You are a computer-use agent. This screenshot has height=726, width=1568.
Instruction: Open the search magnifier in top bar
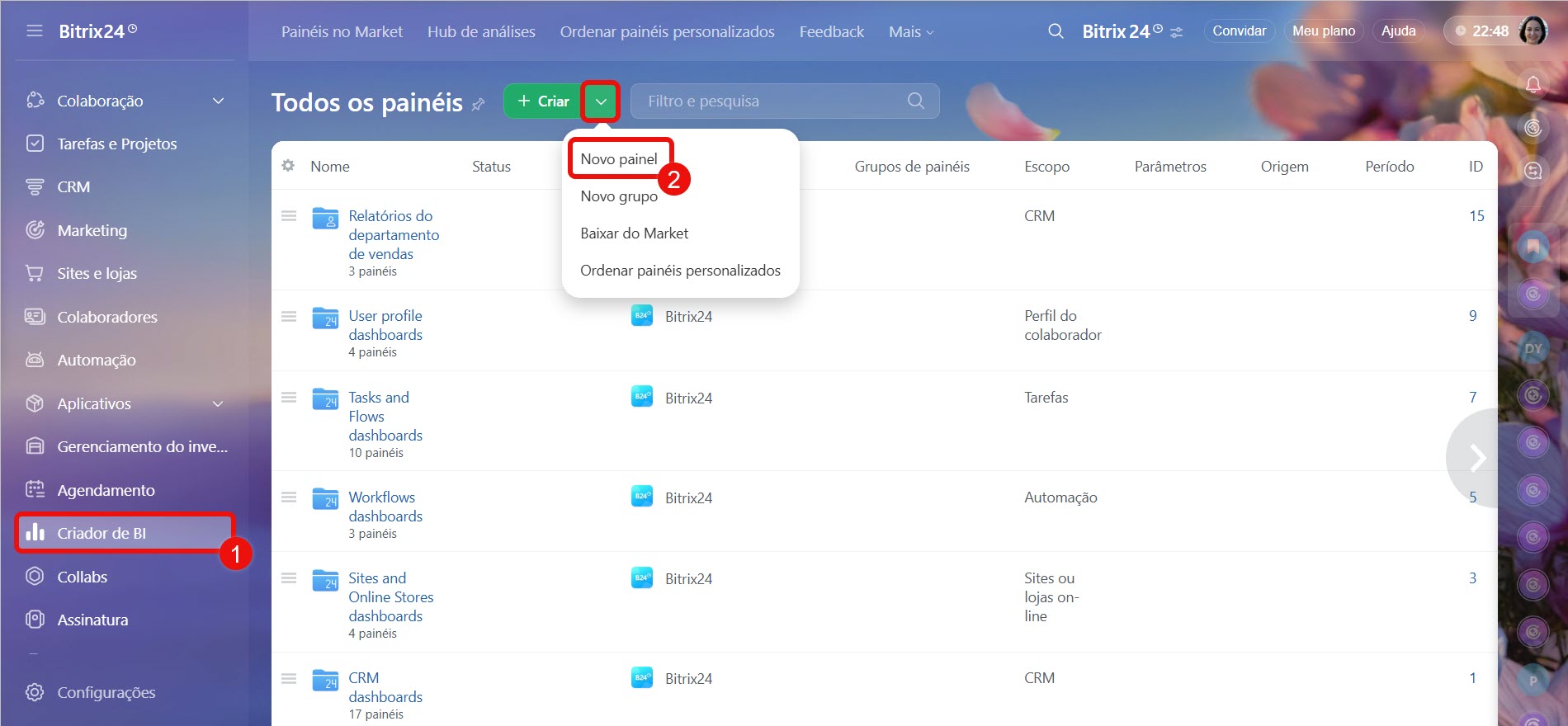point(1056,31)
